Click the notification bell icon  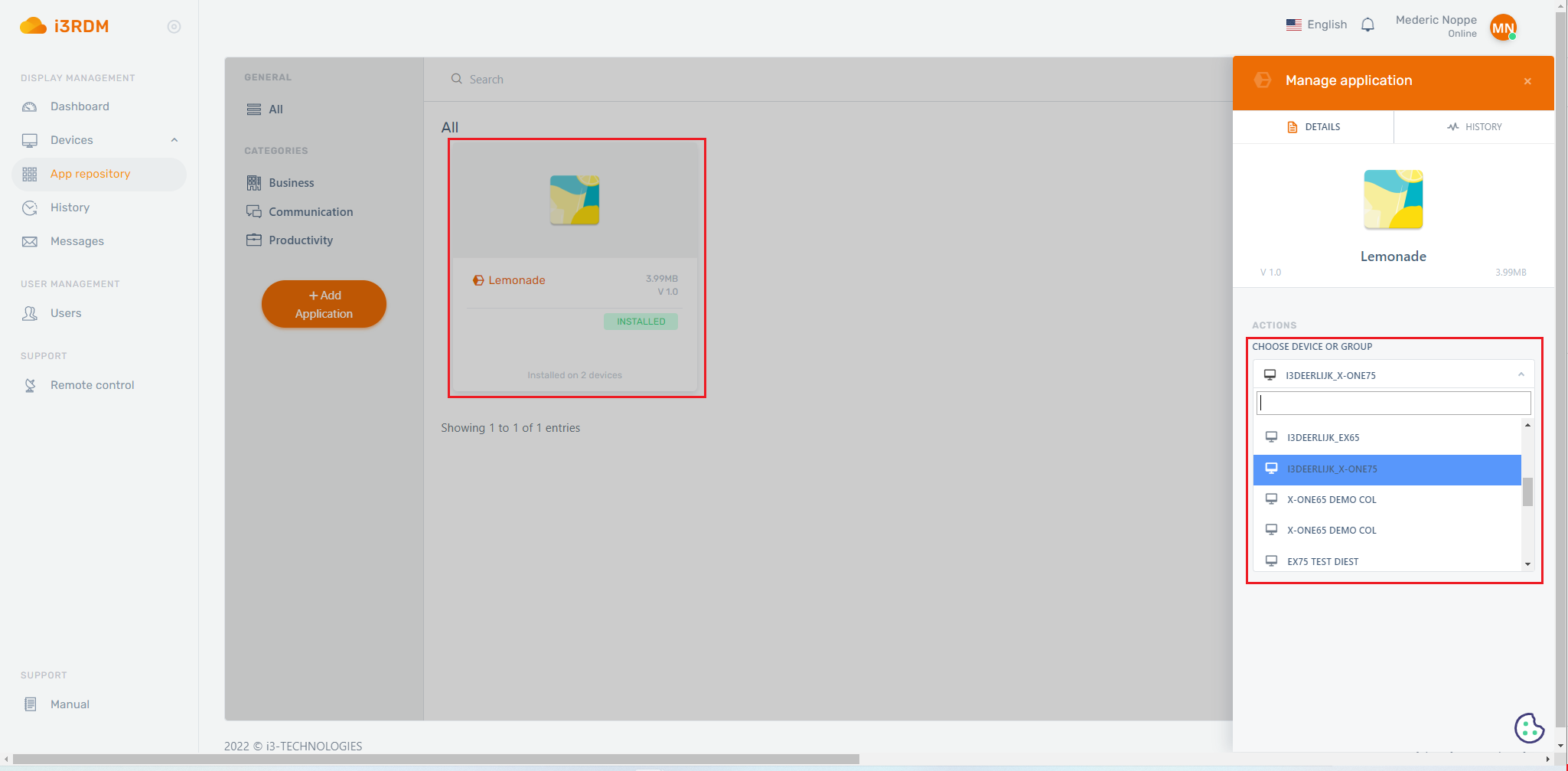tap(1368, 25)
